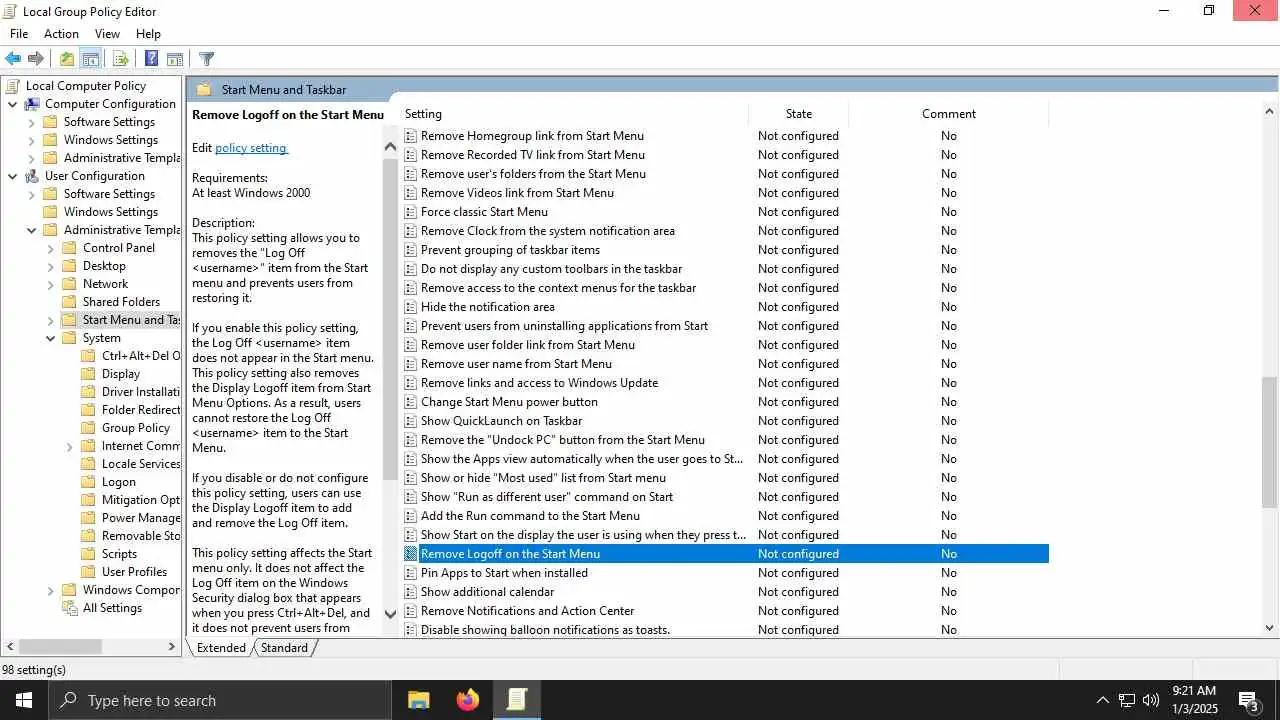1280x720 pixels.
Task: Click the icon beside Hide the notification area
Action: (x=410, y=307)
